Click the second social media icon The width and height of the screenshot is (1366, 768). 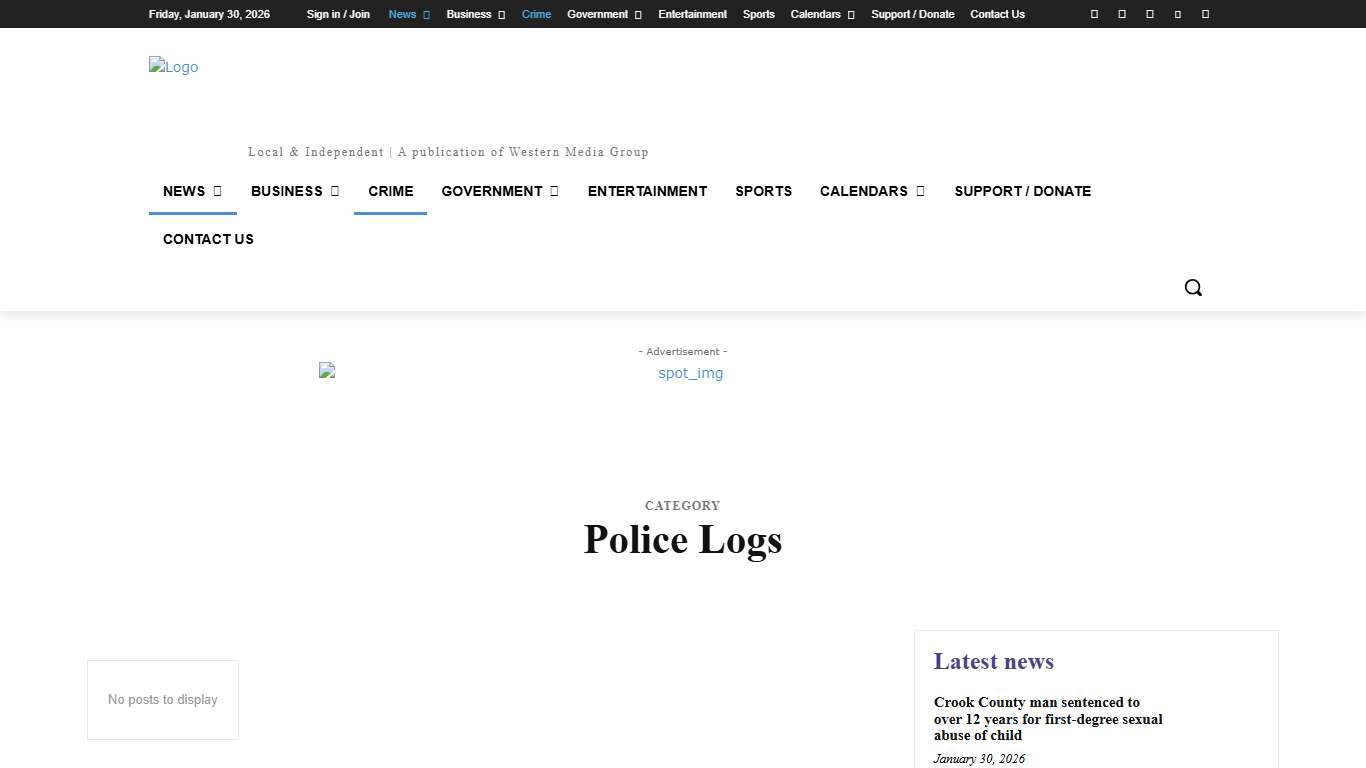pos(1121,14)
